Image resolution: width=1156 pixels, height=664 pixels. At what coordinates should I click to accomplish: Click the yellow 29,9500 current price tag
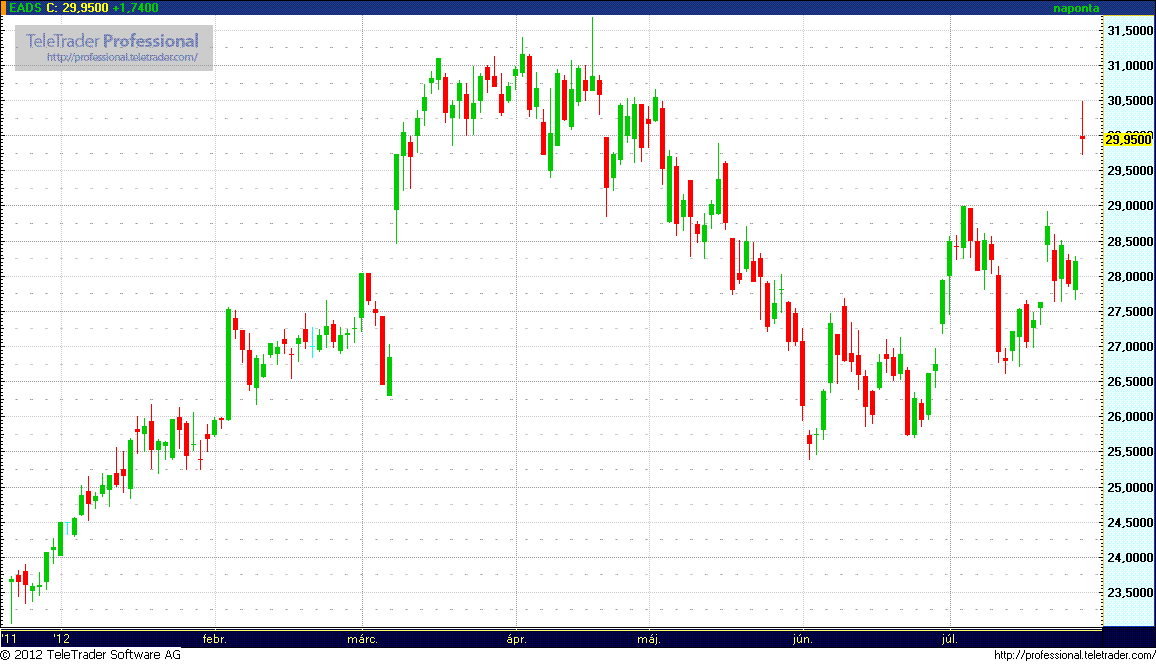click(x=1126, y=140)
